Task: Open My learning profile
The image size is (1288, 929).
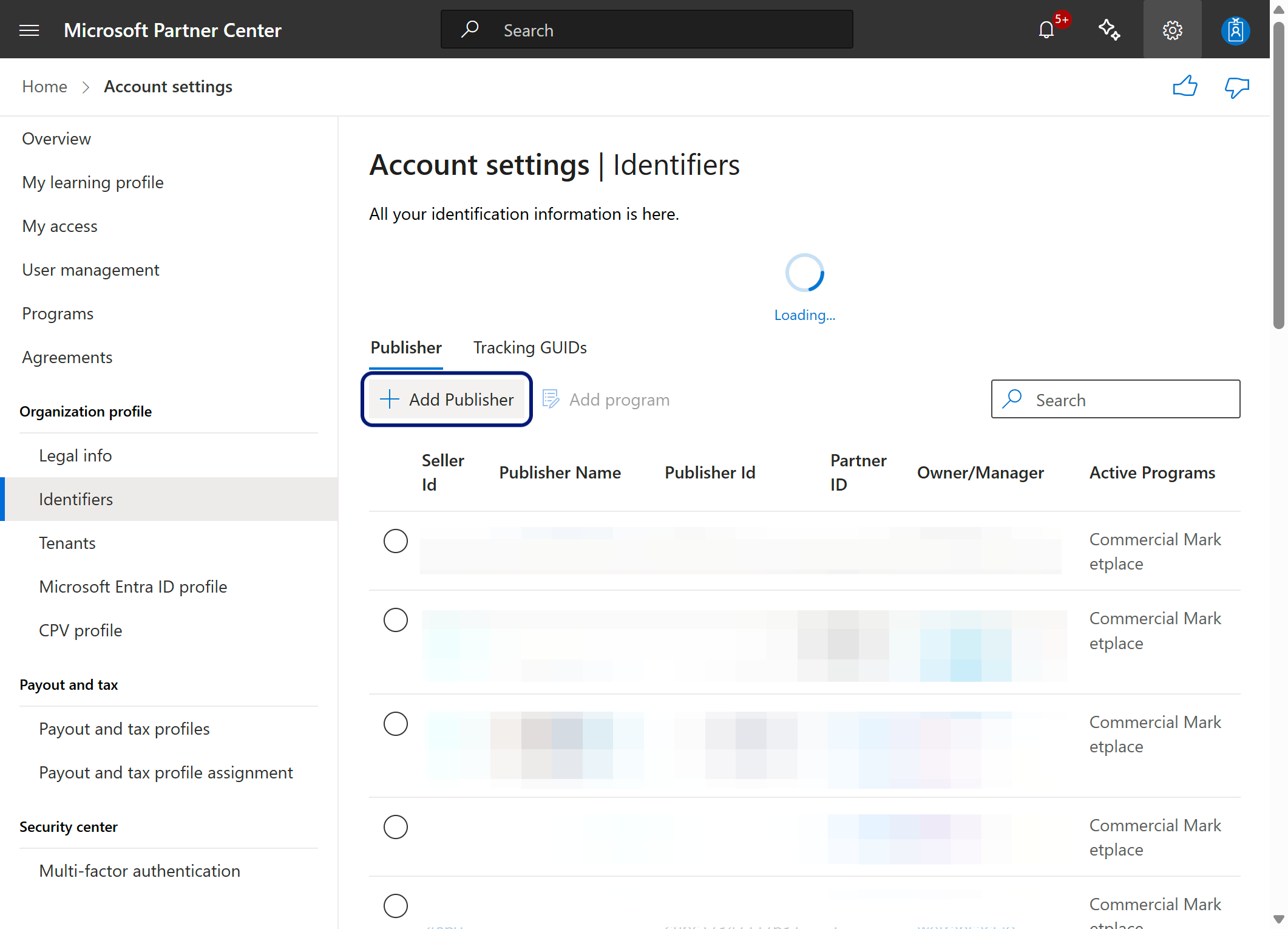Action: (x=93, y=183)
